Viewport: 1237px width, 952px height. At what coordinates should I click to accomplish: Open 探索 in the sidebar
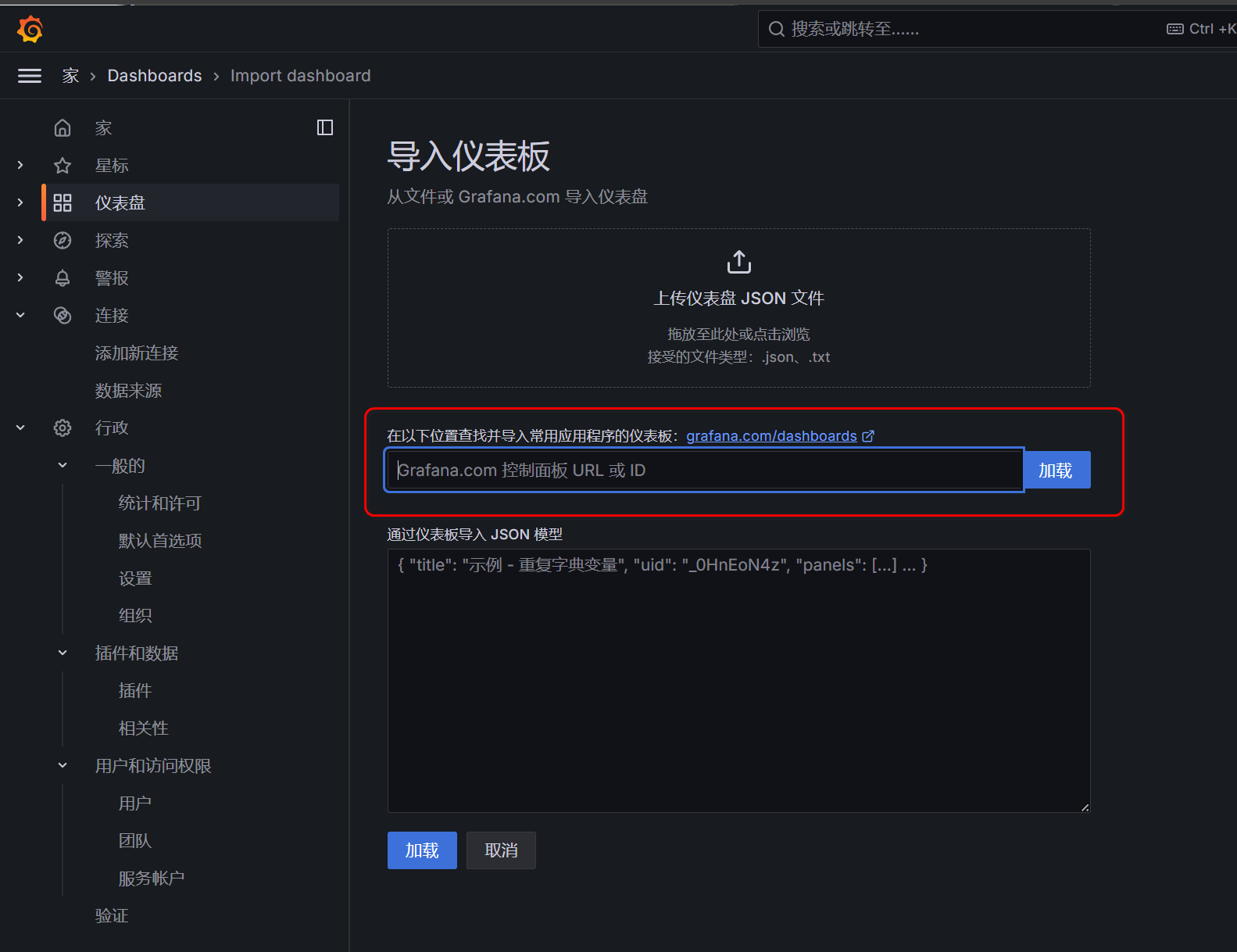click(112, 240)
